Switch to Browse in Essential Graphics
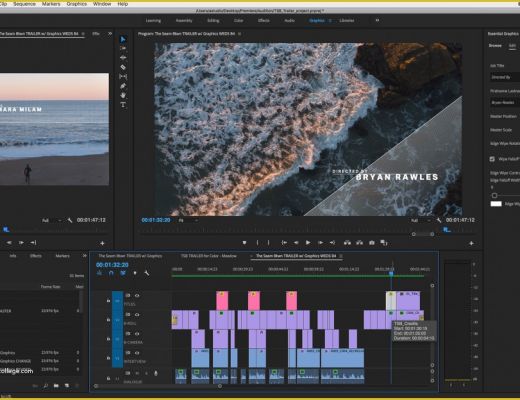 tap(495, 46)
